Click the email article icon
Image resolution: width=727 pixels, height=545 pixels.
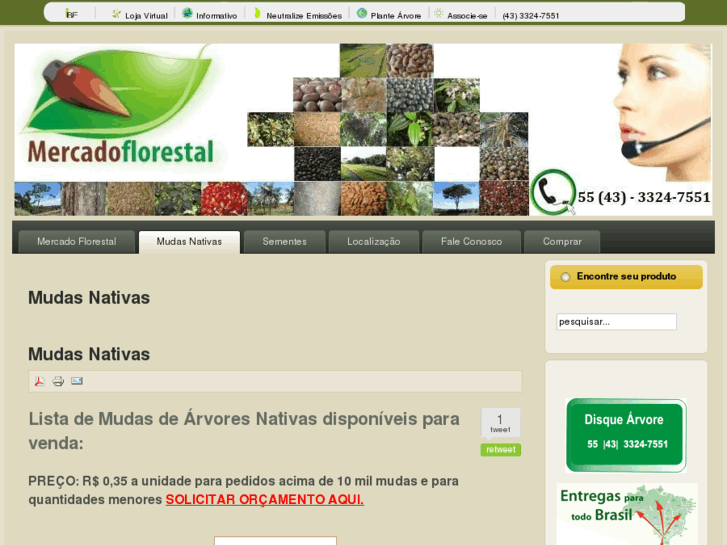[77, 381]
